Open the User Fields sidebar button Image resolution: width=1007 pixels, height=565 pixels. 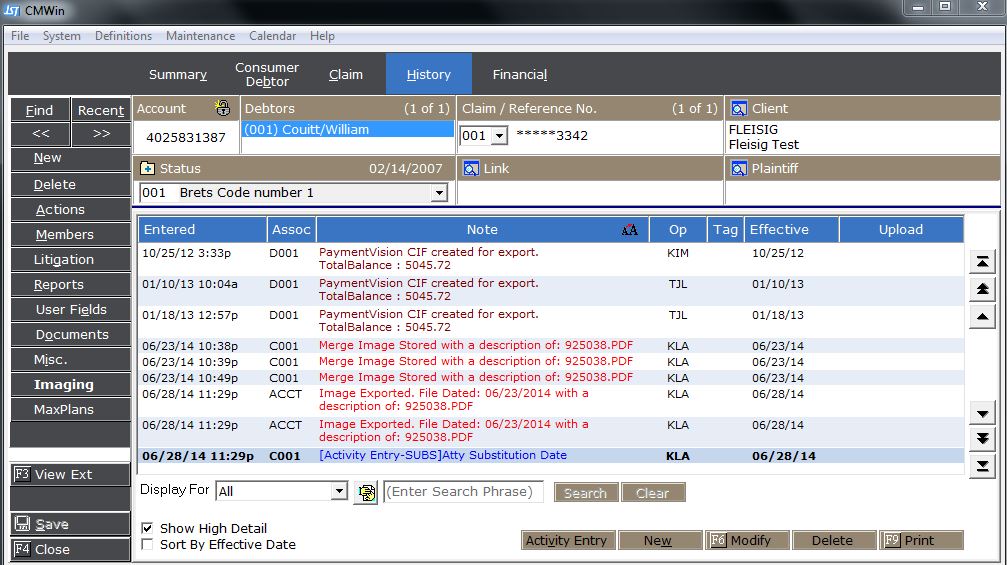click(71, 309)
